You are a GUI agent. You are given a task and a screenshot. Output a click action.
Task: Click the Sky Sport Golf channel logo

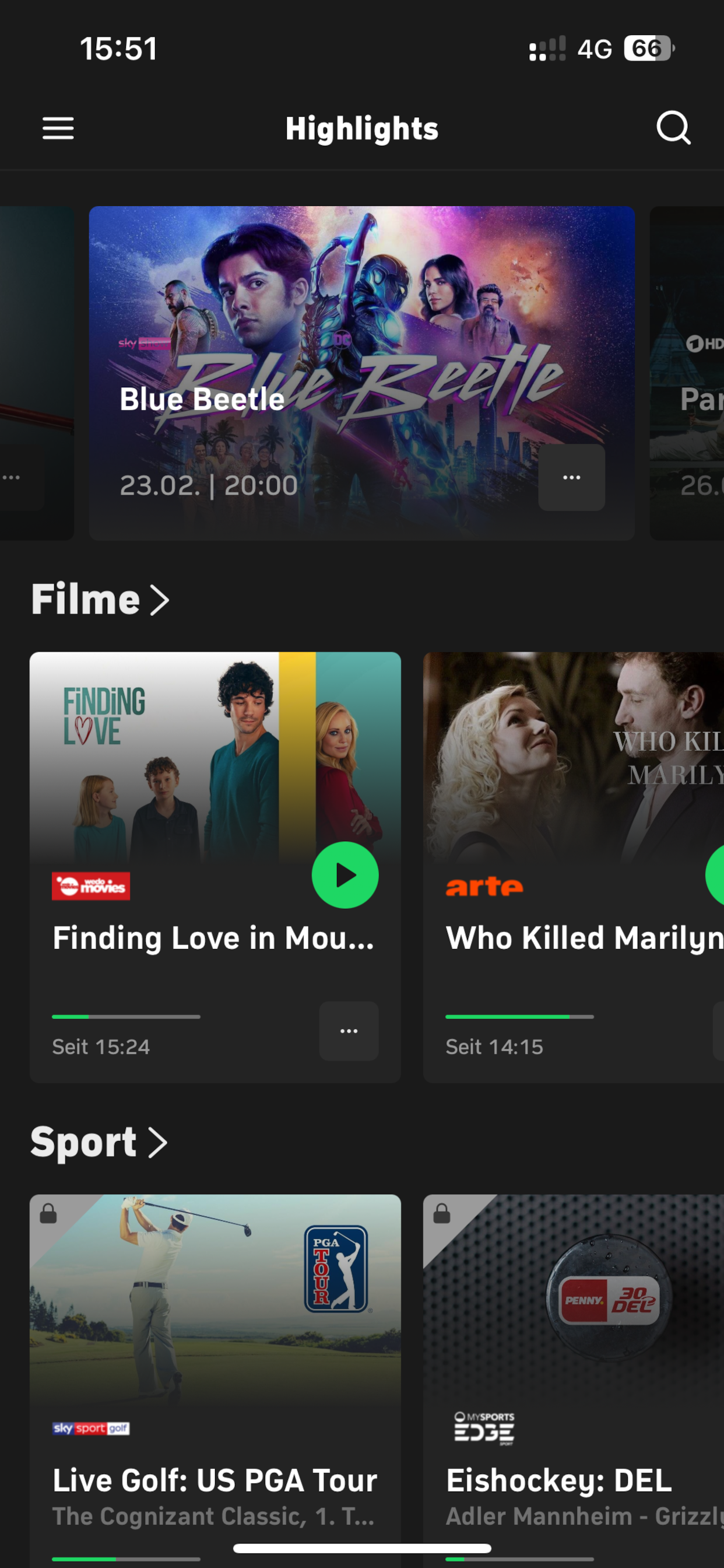click(91, 1429)
